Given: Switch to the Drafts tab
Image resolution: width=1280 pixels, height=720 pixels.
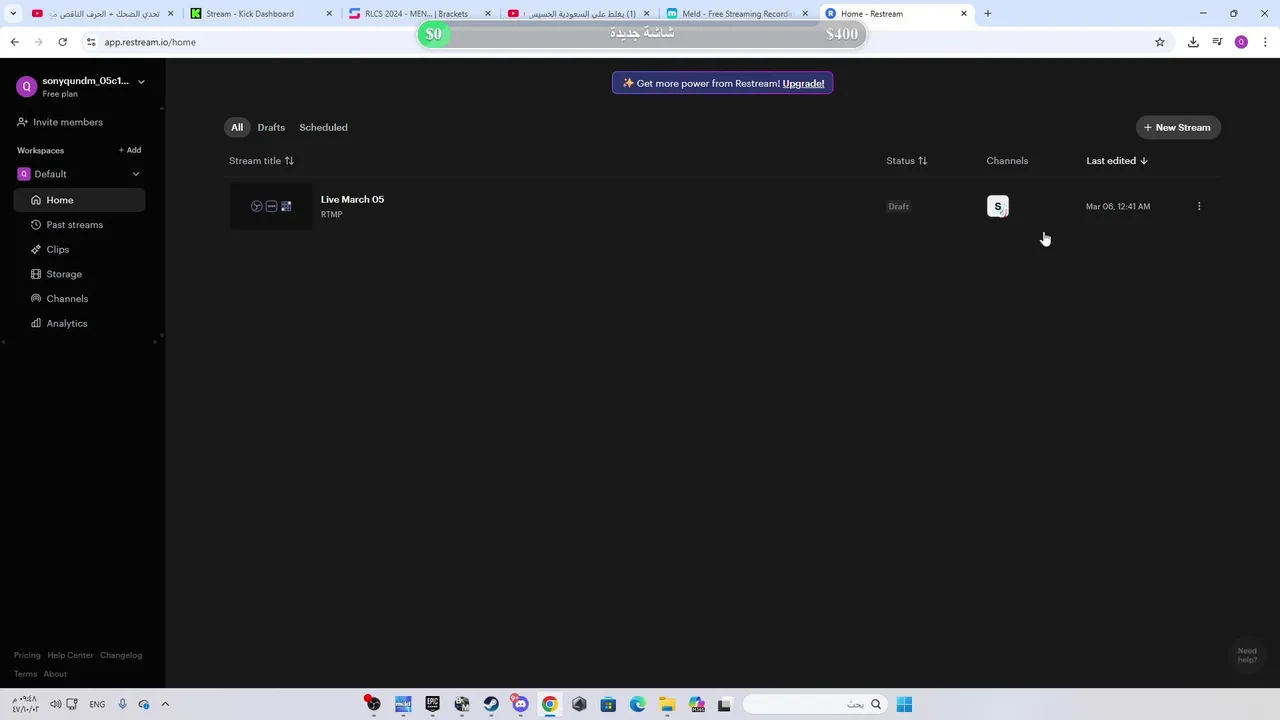Looking at the screenshot, I should 271,127.
